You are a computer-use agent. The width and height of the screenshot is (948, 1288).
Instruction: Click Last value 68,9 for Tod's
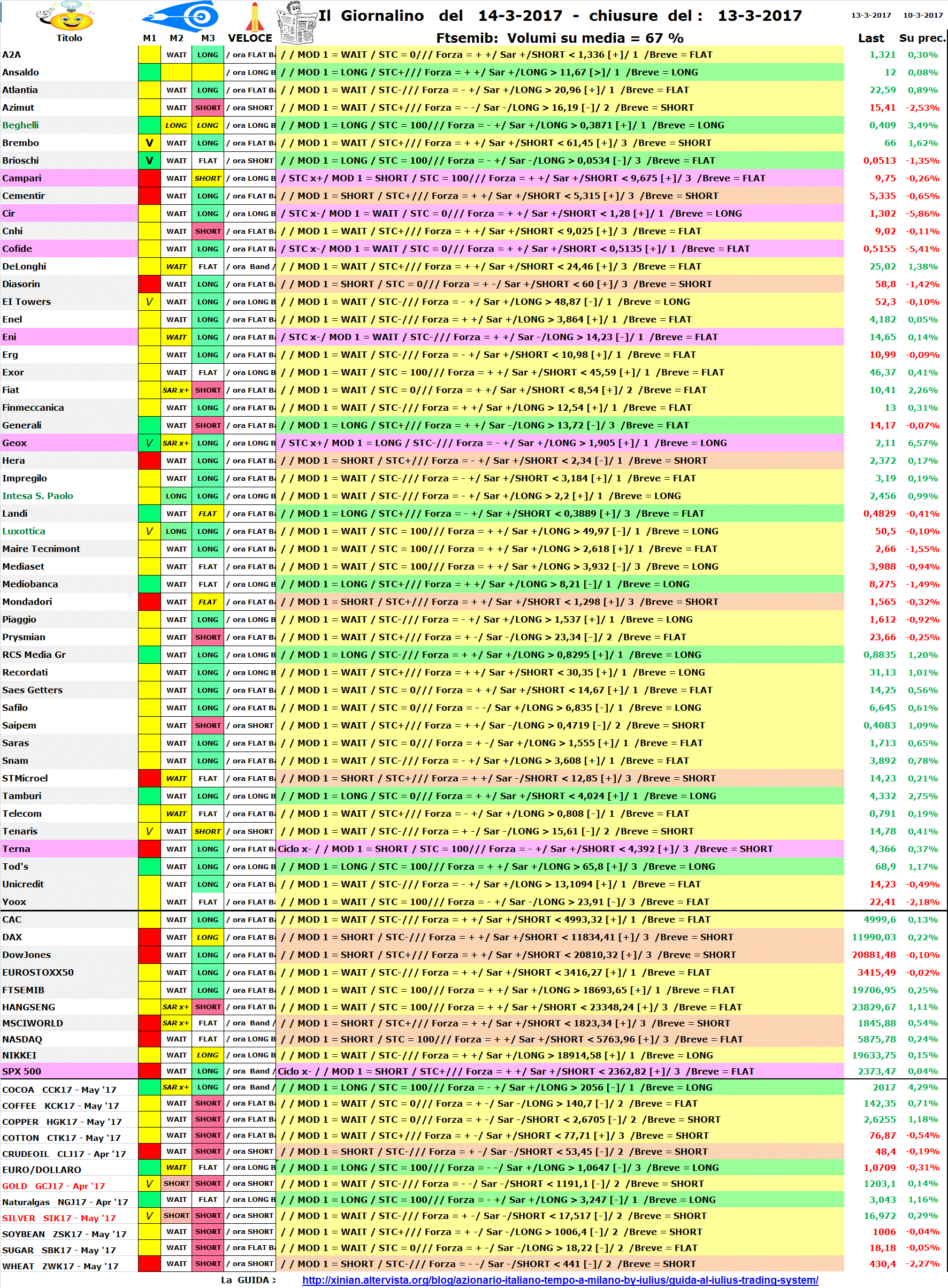885,867
